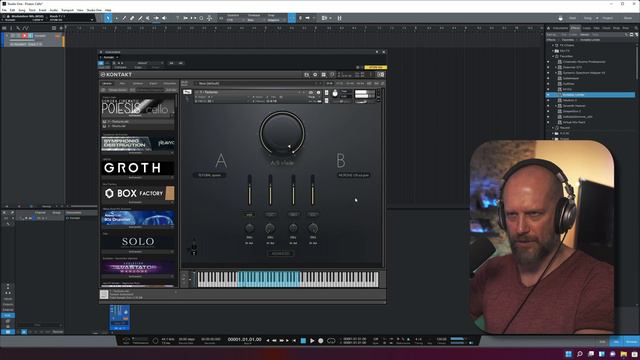Click the Kontakt browser toggle icon in header

(x=307, y=75)
